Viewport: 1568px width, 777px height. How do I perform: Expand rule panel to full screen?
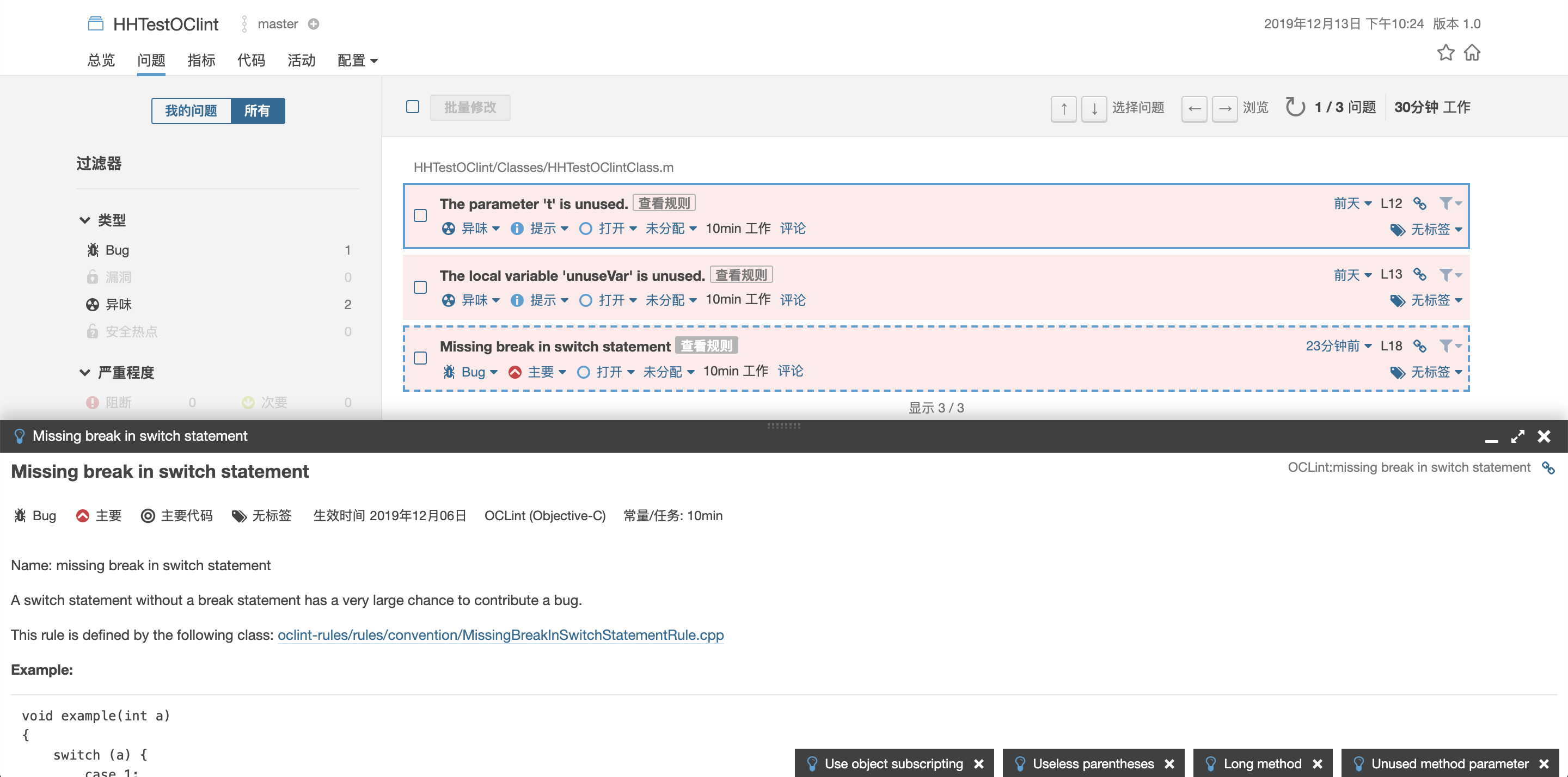(x=1517, y=436)
